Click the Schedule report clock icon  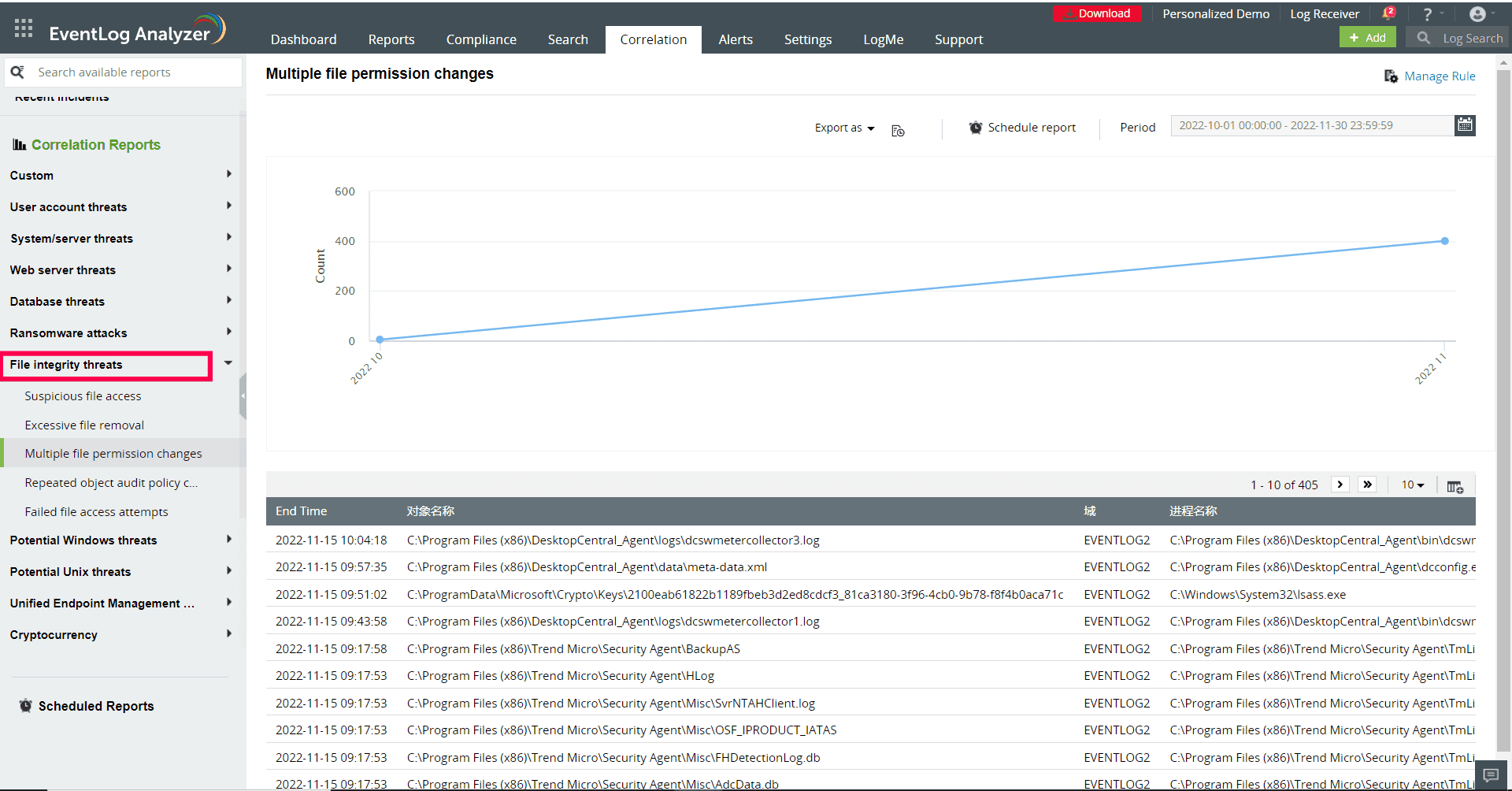[x=975, y=128]
